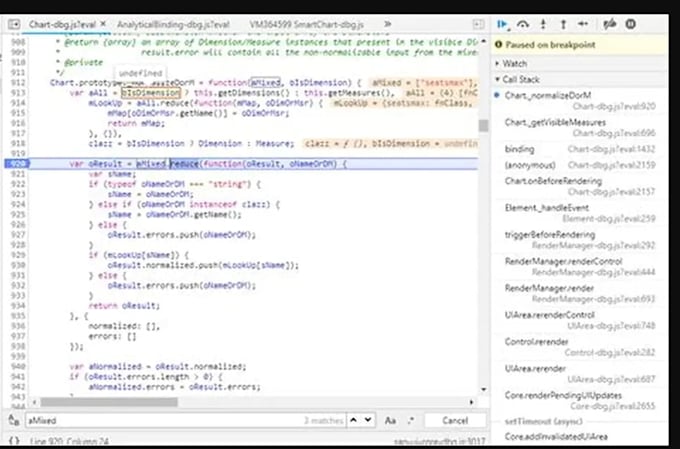Click return oResult on line 934
This screenshot has width=680, height=449.
click(124, 306)
